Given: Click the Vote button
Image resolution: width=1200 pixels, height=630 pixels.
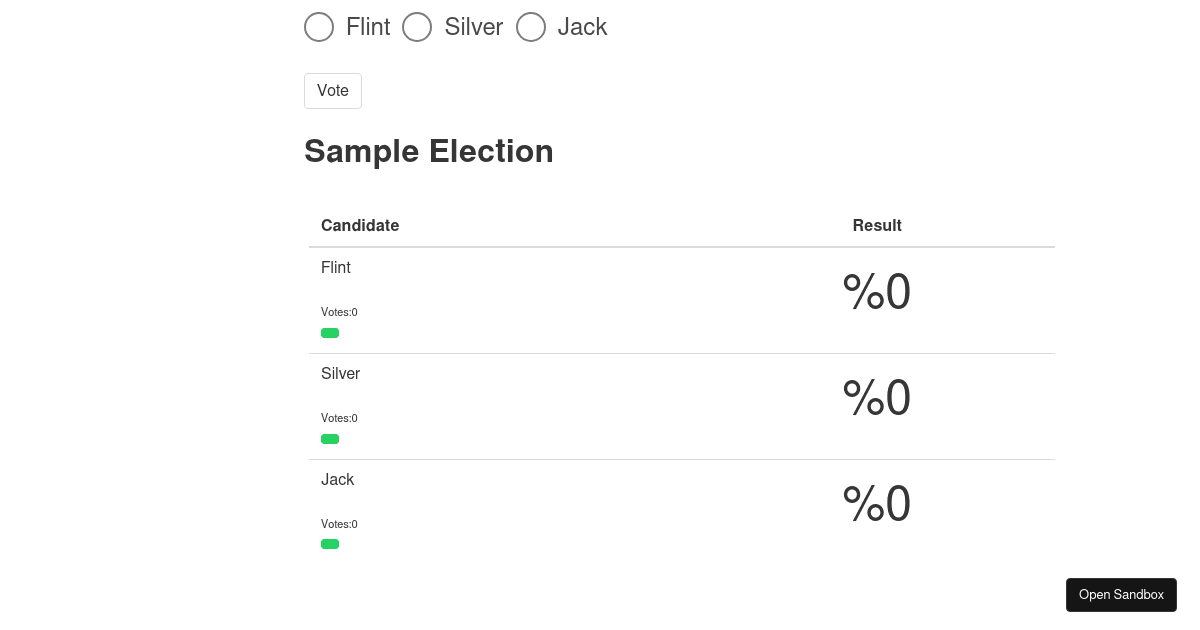Looking at the screenshot, I should tap(333, 91).
